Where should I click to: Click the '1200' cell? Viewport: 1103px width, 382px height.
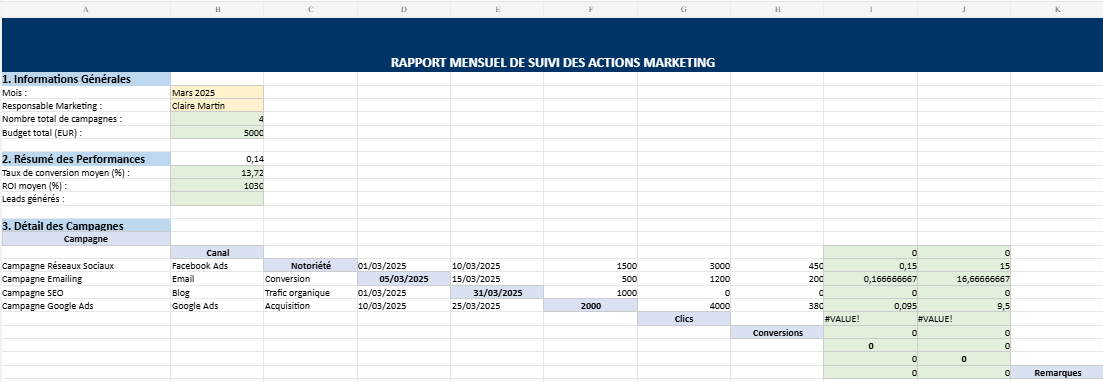point(684,279)
